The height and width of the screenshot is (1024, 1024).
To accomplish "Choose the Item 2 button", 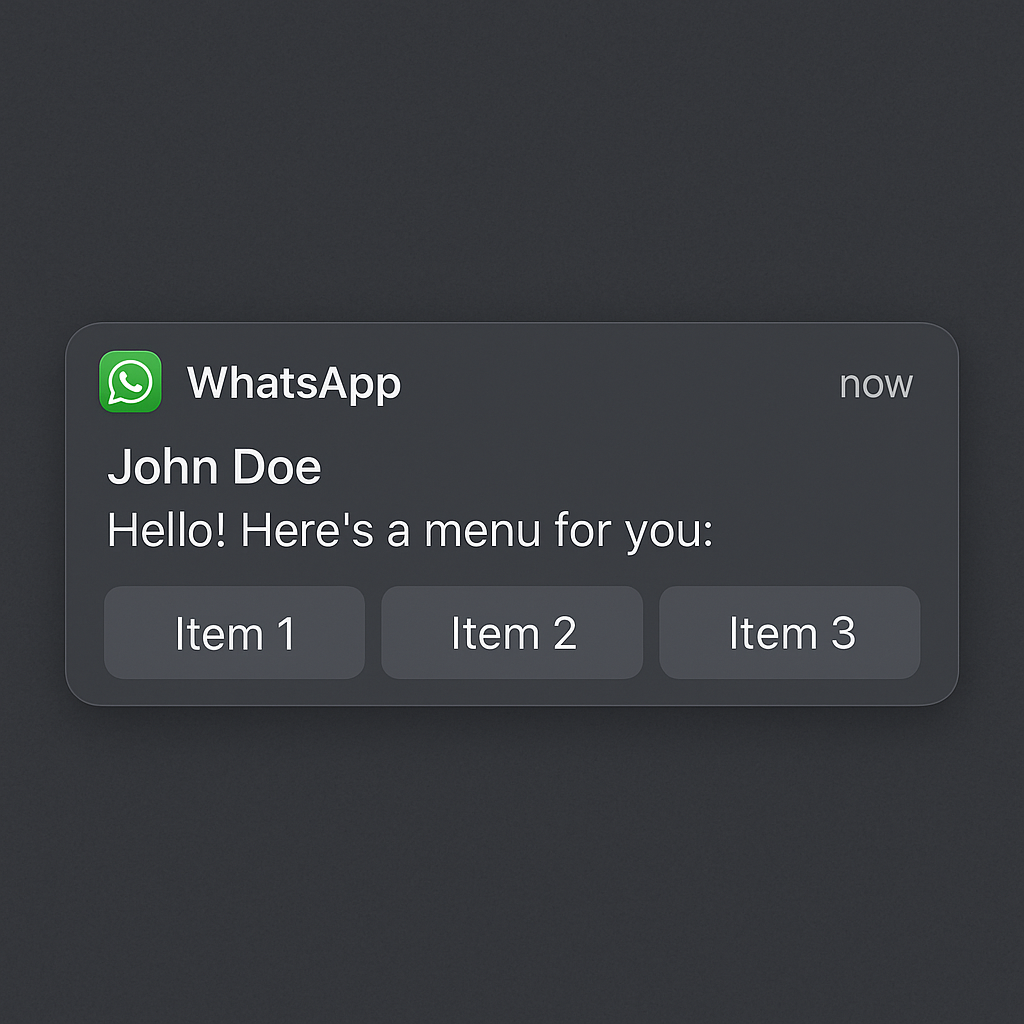I will [x=512, y=632].
